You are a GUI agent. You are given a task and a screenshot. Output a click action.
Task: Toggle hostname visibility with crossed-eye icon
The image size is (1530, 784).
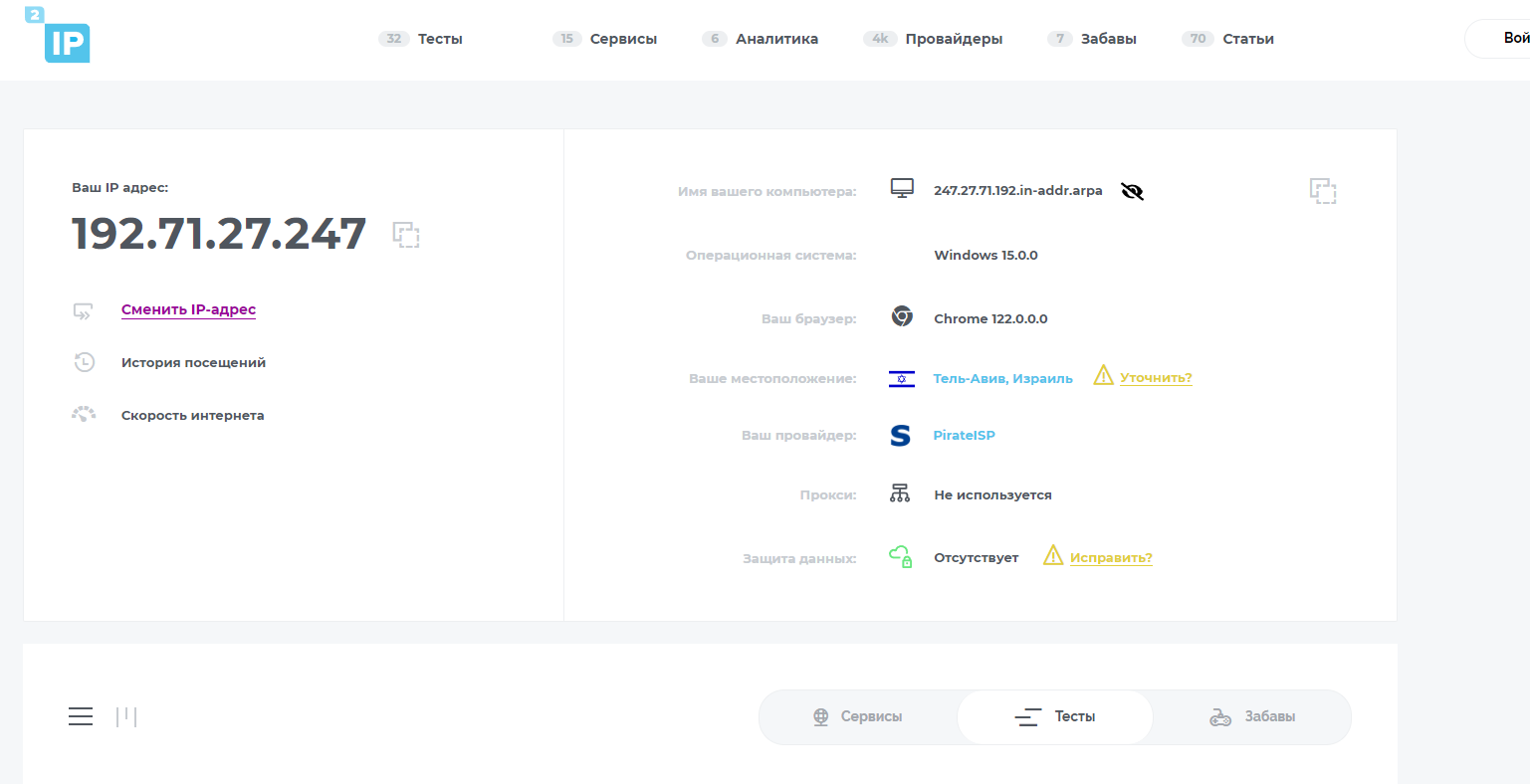(1132, 191)
